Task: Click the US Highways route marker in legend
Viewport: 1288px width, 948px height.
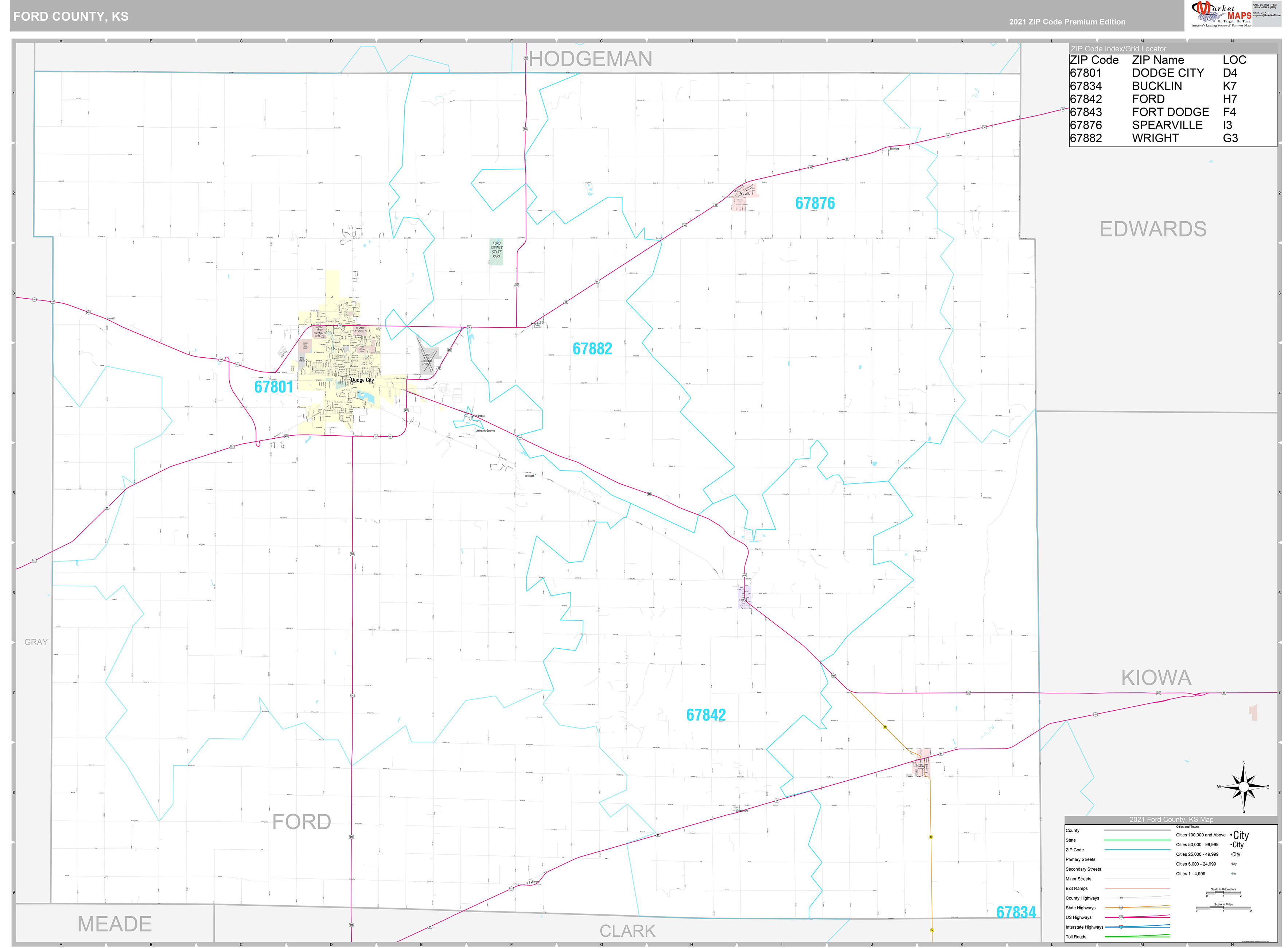Action: (x=1121, y=917)
